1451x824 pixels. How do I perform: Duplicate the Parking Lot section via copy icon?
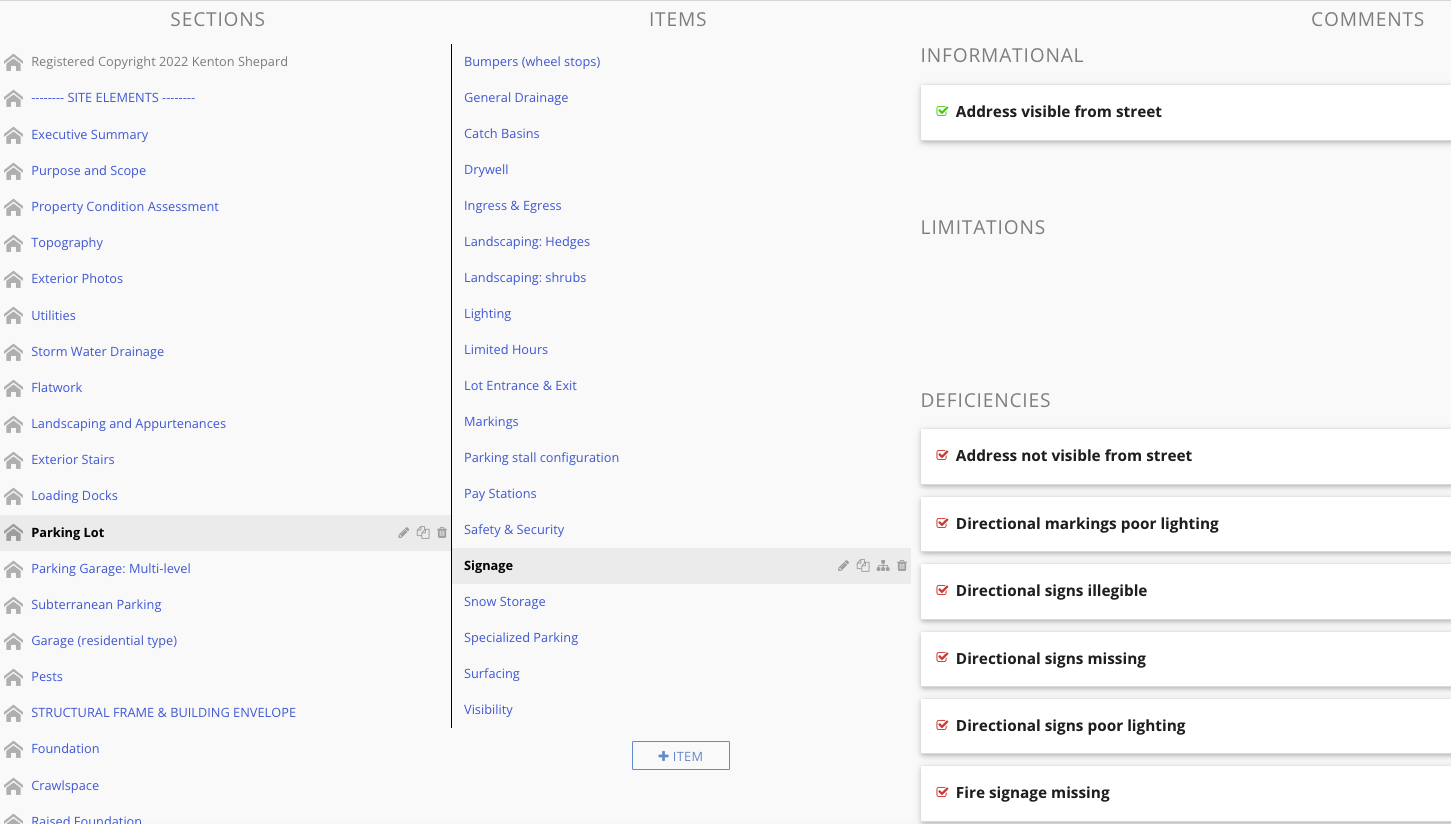423,533
